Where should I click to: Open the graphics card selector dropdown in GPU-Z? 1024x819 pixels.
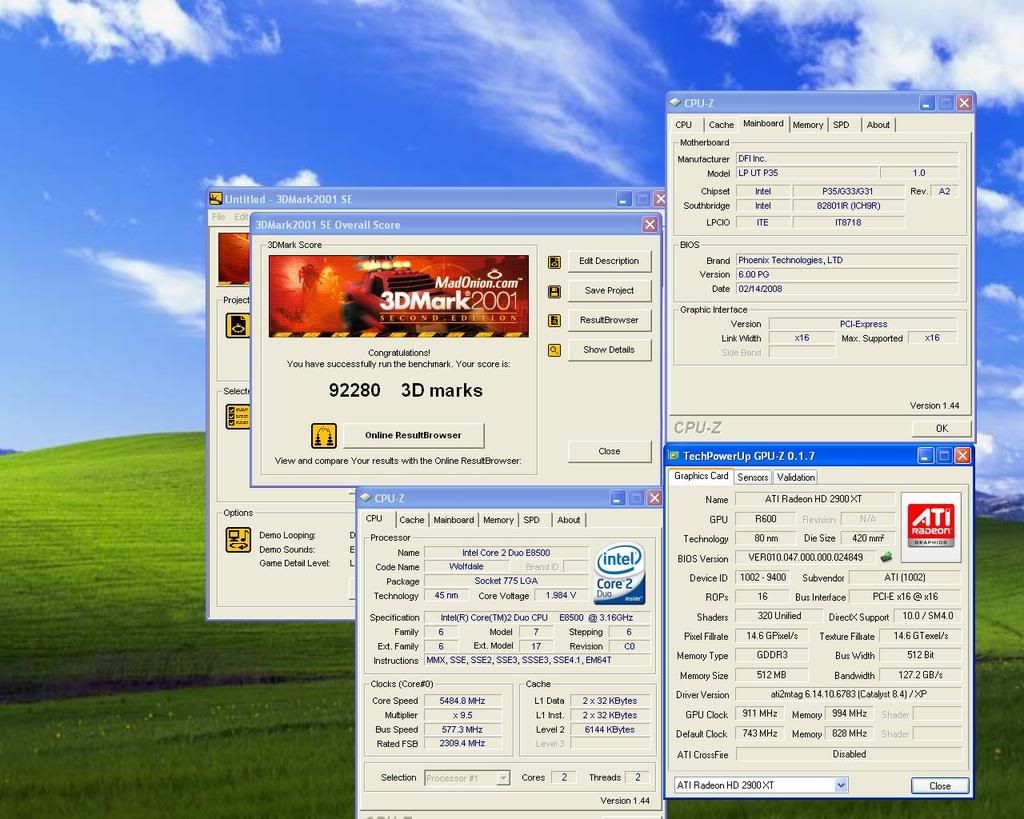pyautogui.click(x=840, y=785)
